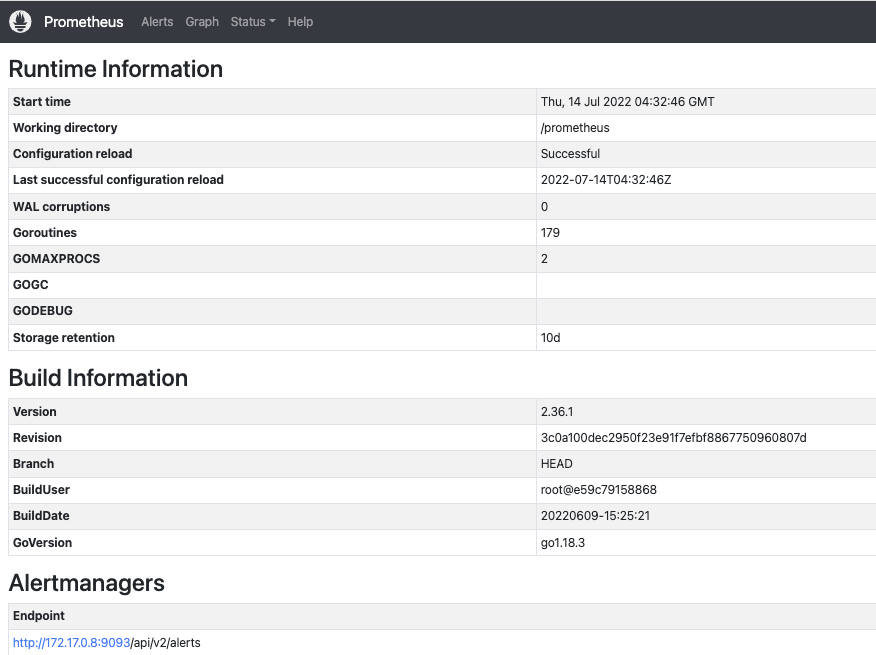This screenshot has height=655, width=876.
Task: Click the 'Alertmanagers' heading
Action: pyautogui.click(x=87, y=583)
